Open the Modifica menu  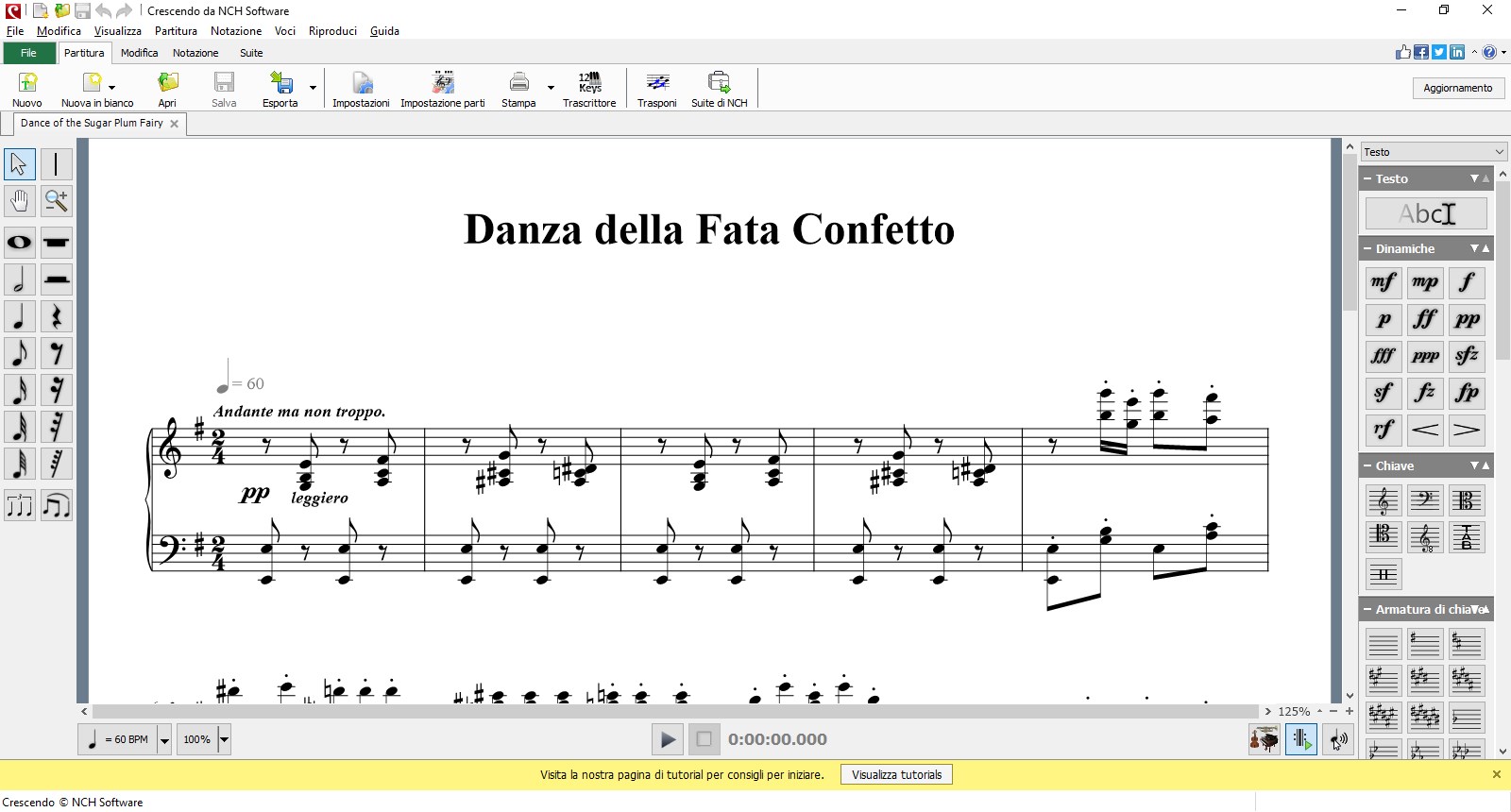(59, 31)
